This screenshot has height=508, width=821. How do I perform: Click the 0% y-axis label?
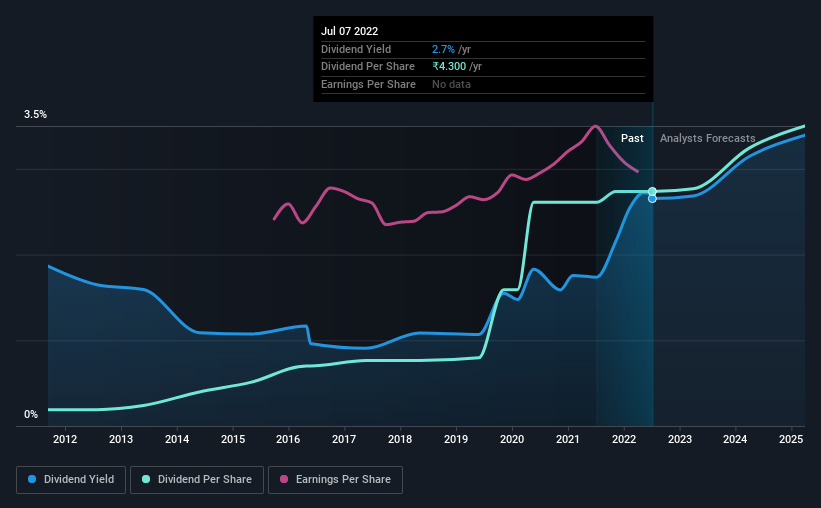[x=31, y=414]
